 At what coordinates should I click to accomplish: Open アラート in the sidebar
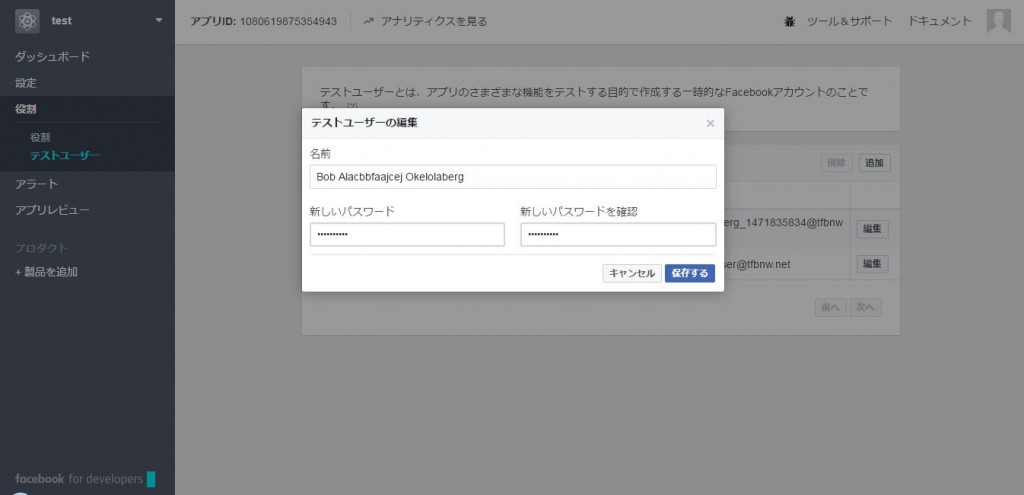coord(37,184)
